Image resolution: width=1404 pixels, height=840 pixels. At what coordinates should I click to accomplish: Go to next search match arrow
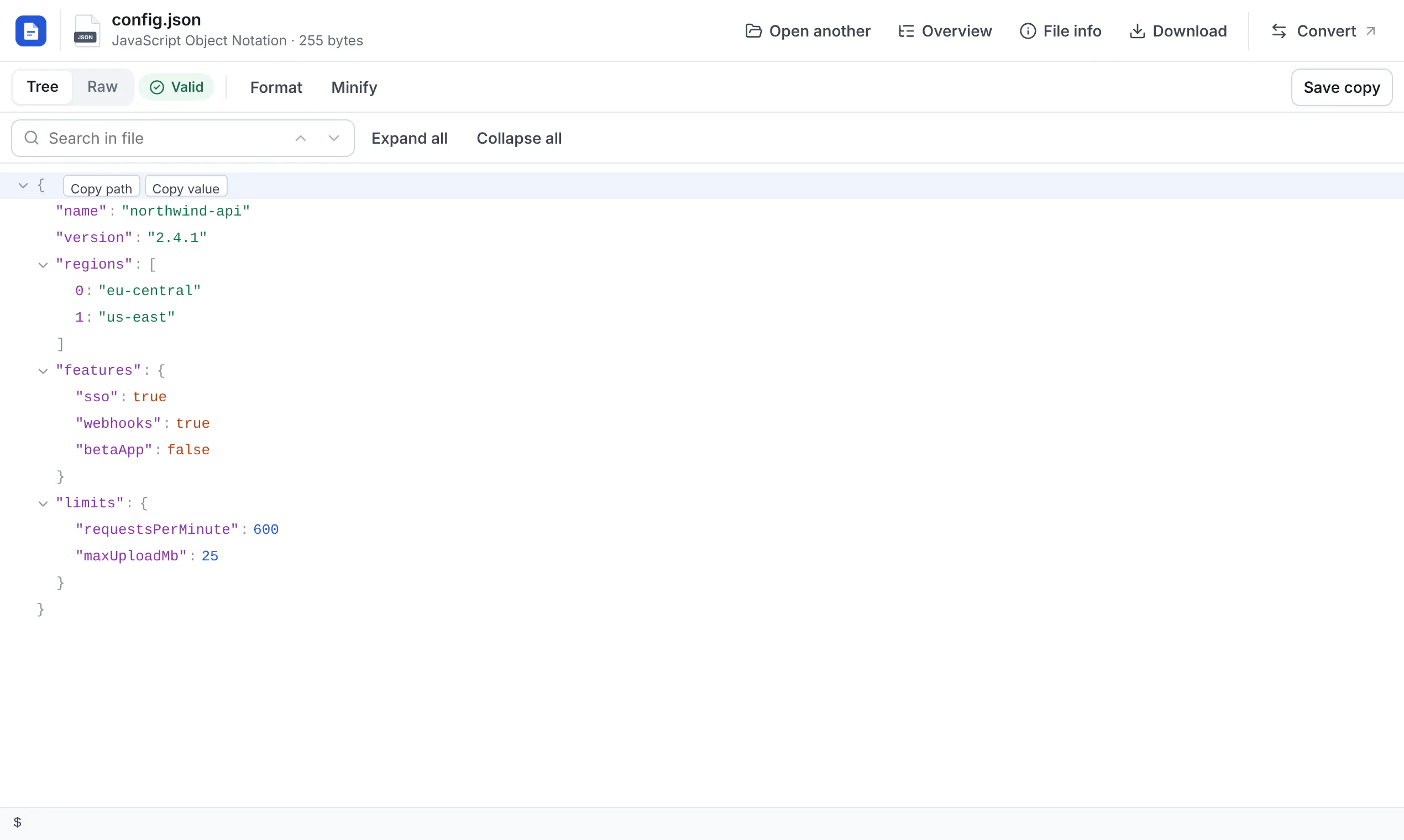coord(334,138)
